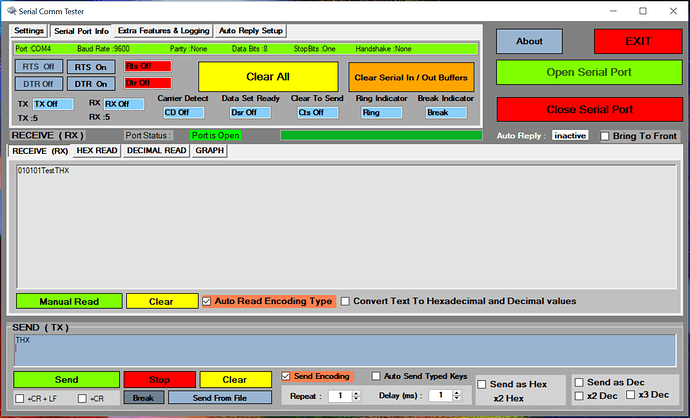
Task: Click the Delay (ms) value field
Action: point(441,396)
